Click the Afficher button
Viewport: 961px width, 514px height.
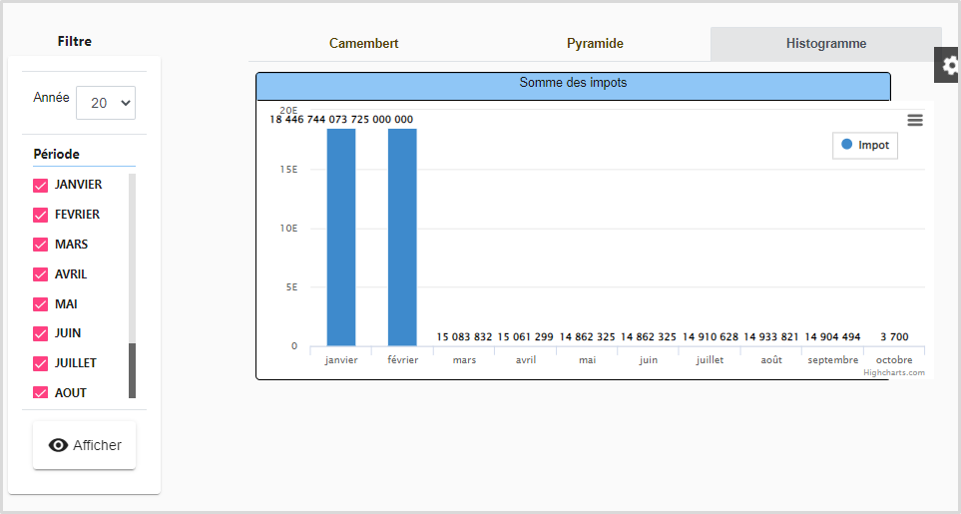pos(85,445)
